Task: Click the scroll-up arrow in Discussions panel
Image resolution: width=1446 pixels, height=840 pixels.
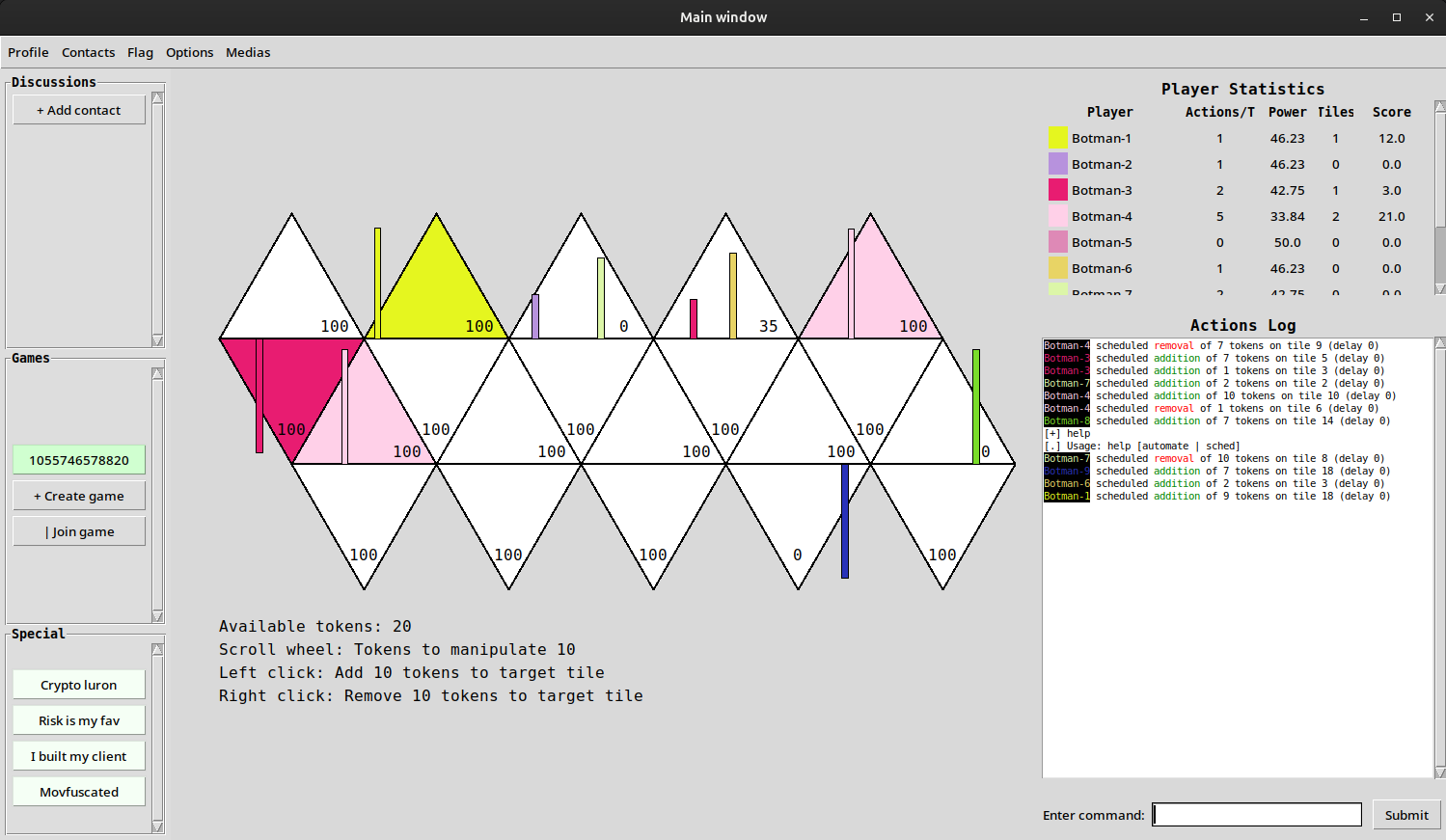Action: click(x=157, y=97)
